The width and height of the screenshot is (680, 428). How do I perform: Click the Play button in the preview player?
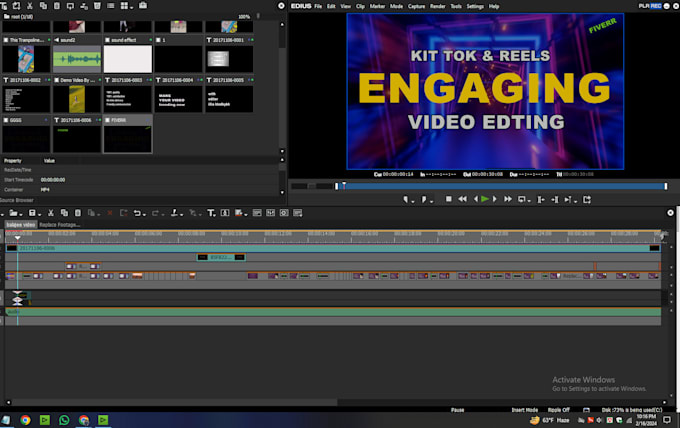click(x=485, y=199)
